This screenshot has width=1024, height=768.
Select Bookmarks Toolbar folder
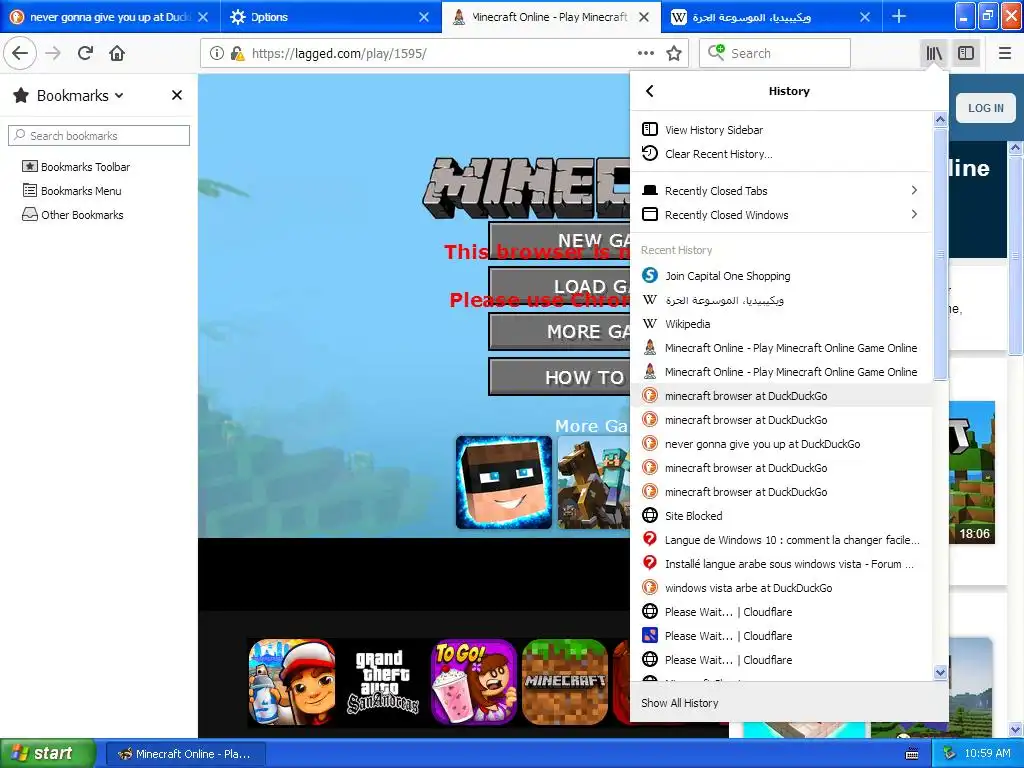pyautogui.click(x=76, y=167)
